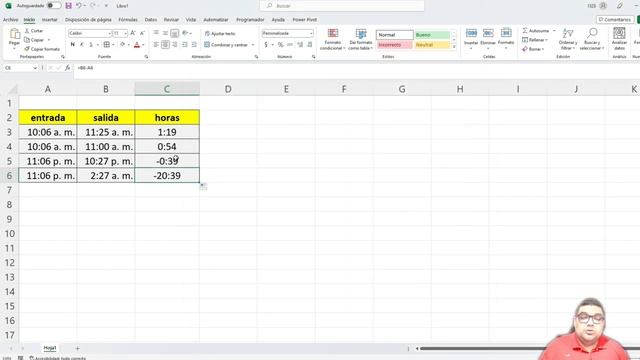Switch to the Insertar tab
This screenshot has height=360, width=640.
tap(50, 20)
